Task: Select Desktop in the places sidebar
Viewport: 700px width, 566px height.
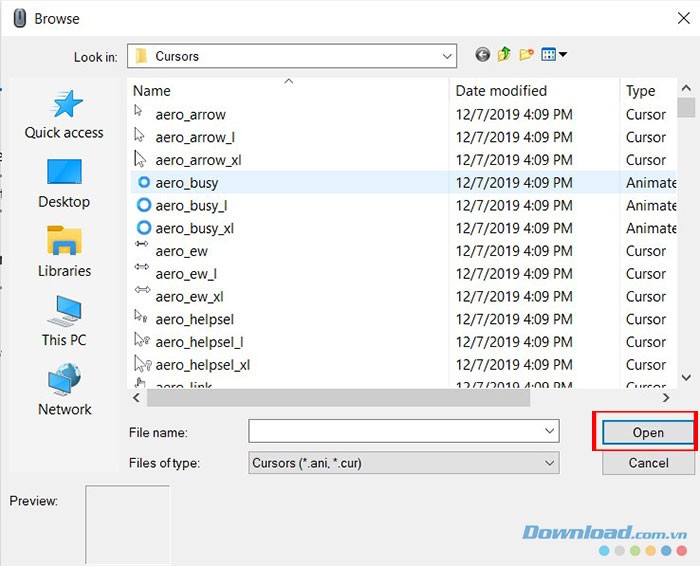Action: (x=64, y=184)
